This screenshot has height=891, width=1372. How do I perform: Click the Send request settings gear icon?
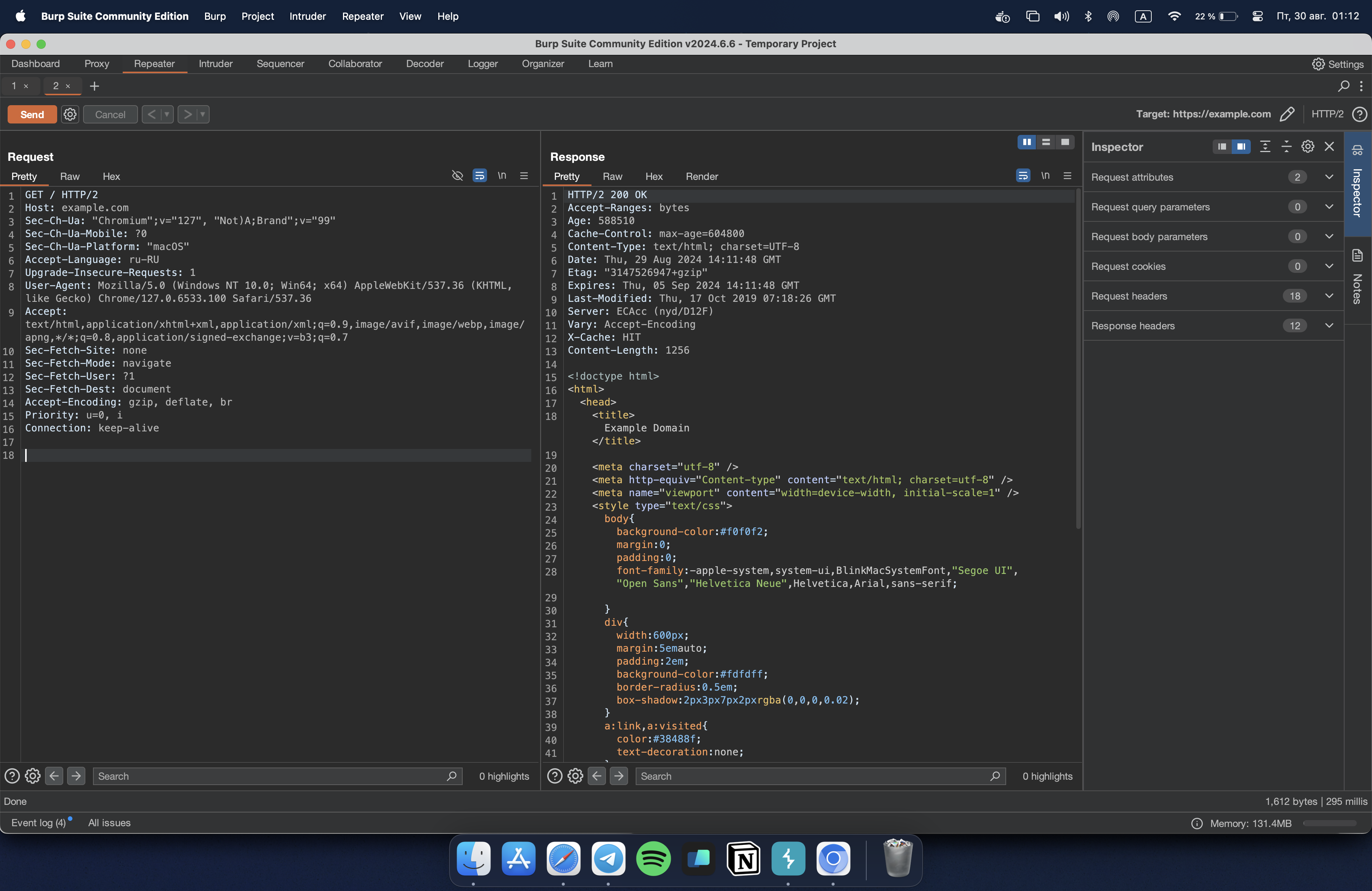click(70, 114)
